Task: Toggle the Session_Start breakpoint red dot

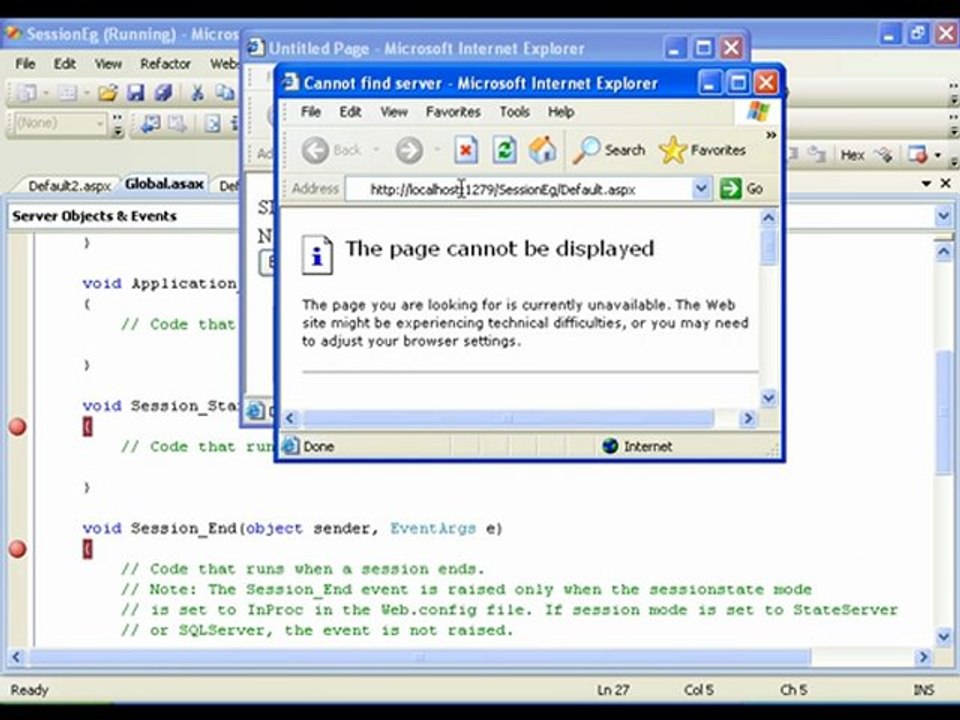Action: [18, 426]
